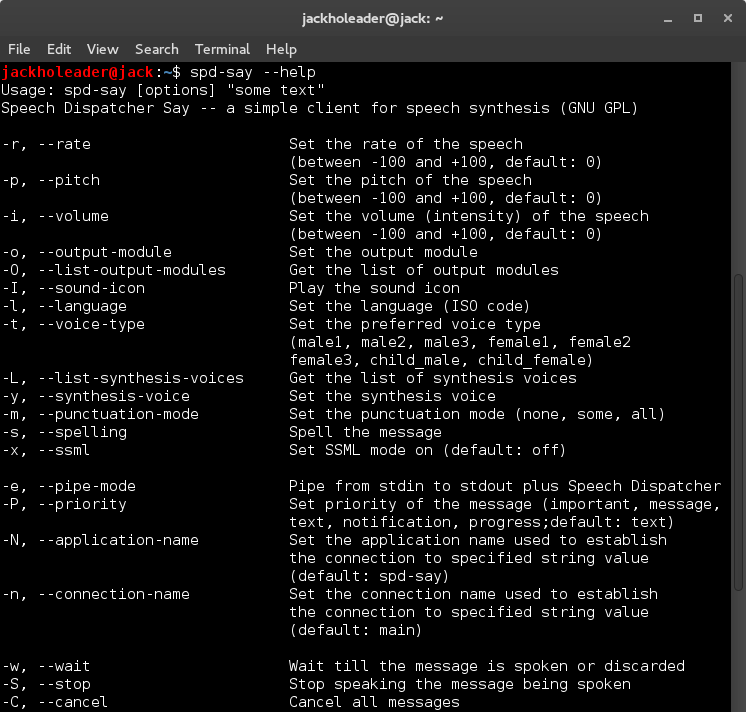Click the -P, --priority option
The width and height of the screenshot is (746, 712).
[x=64, y=504]
